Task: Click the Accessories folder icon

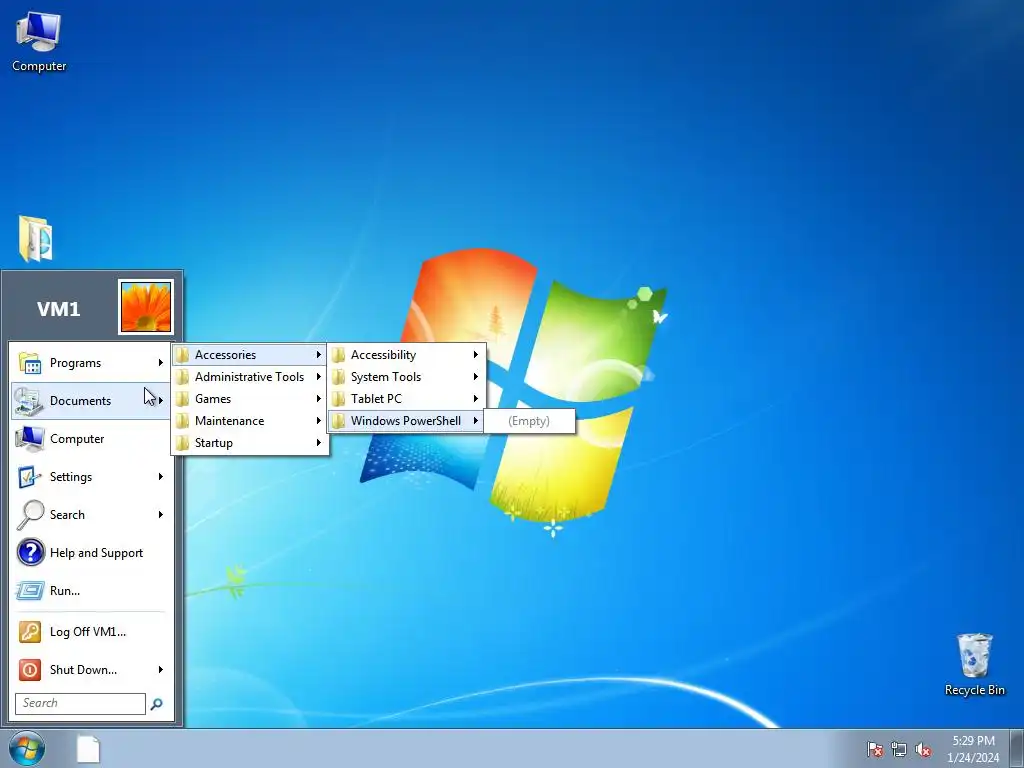Action: [x=182, y=355]
